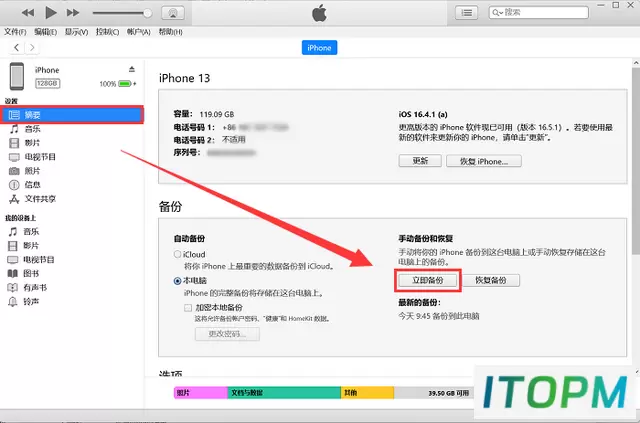
Task: Open the 显示(V) menu
Action: (x=76, y=32)
